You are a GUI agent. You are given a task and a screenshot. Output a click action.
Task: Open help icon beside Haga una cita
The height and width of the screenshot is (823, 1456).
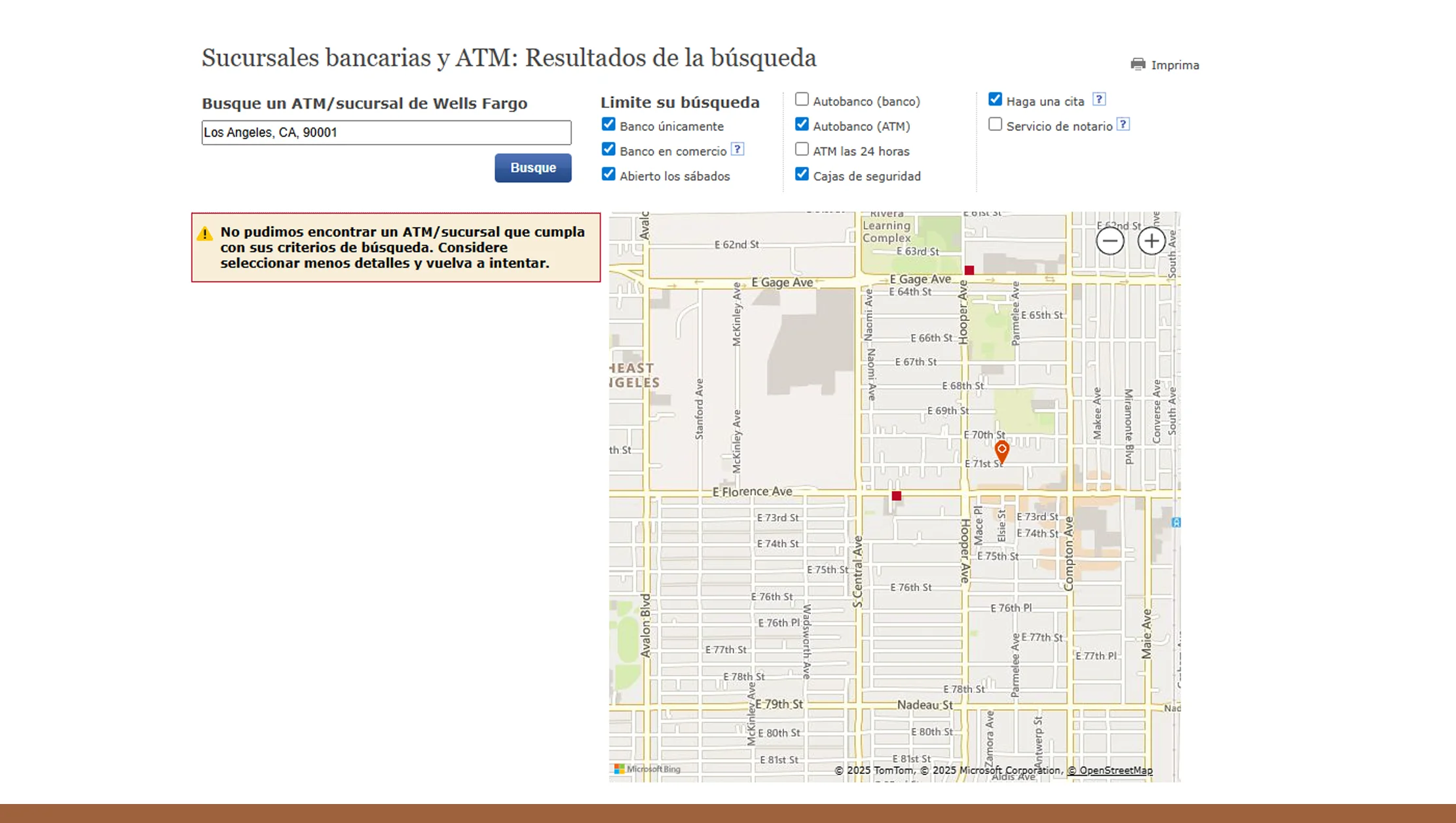(x=1099, y=100)
